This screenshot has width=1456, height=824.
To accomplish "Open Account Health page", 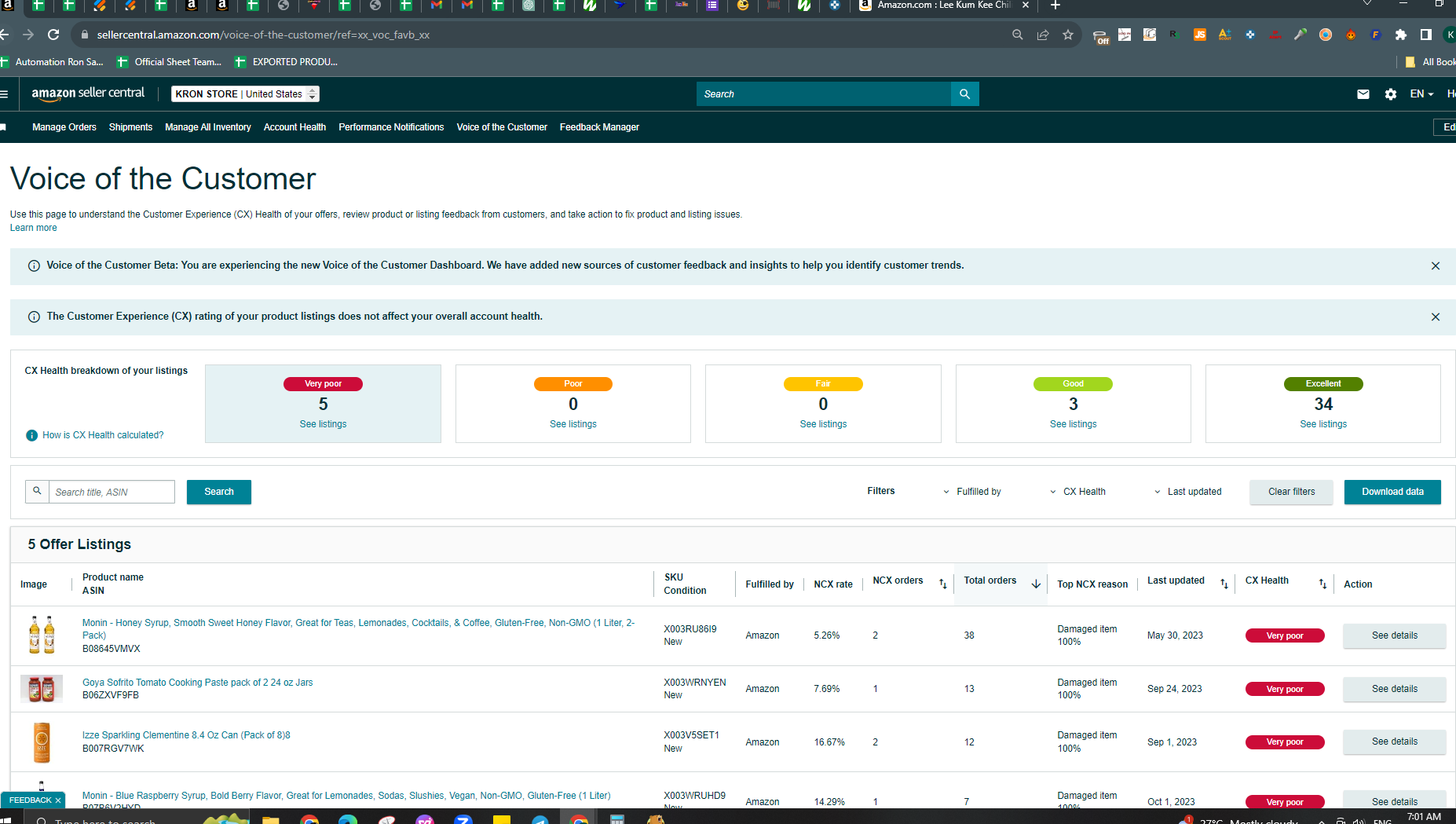I will 294,127.
